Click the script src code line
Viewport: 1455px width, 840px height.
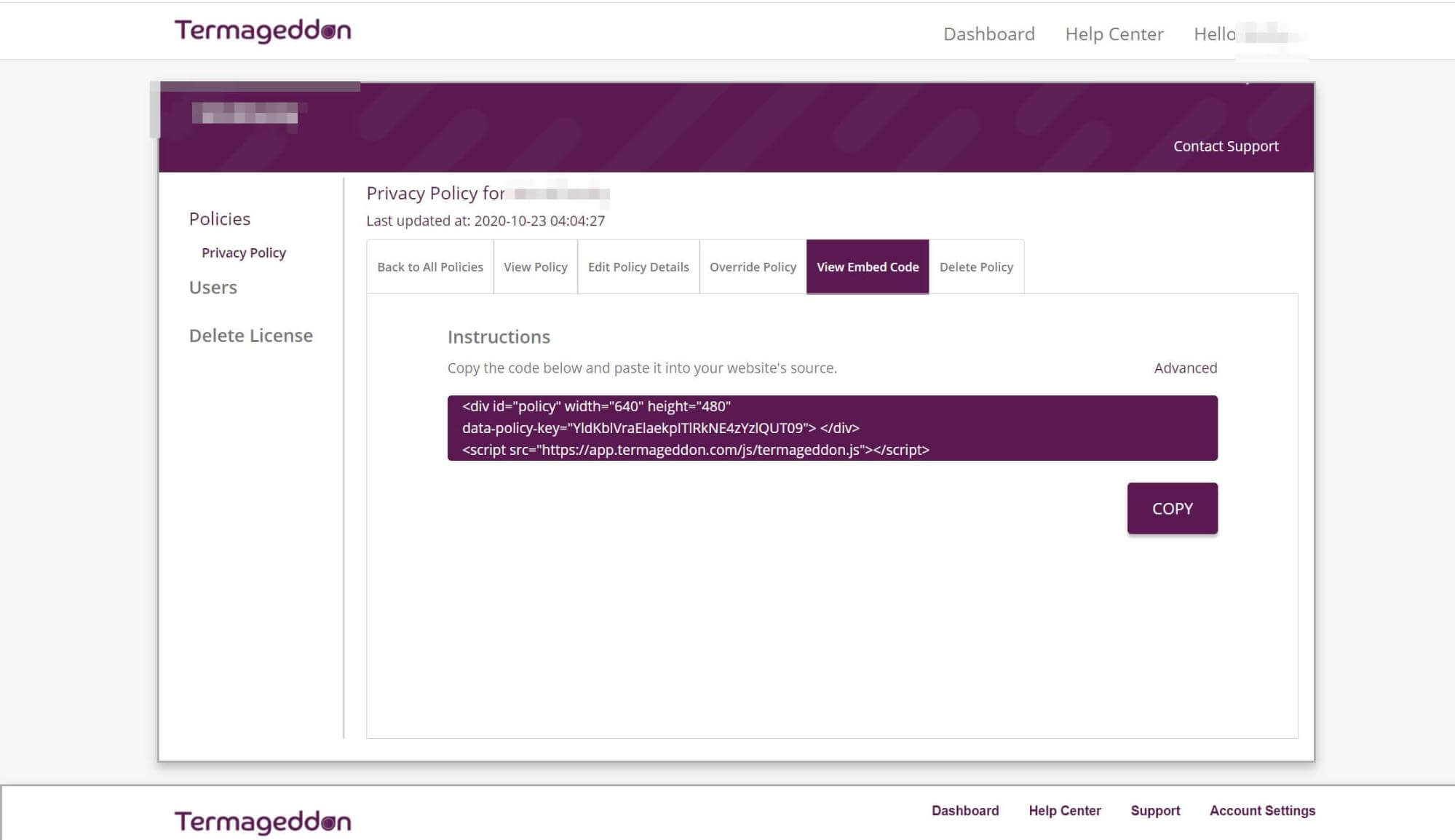click(x=695, y=450)
